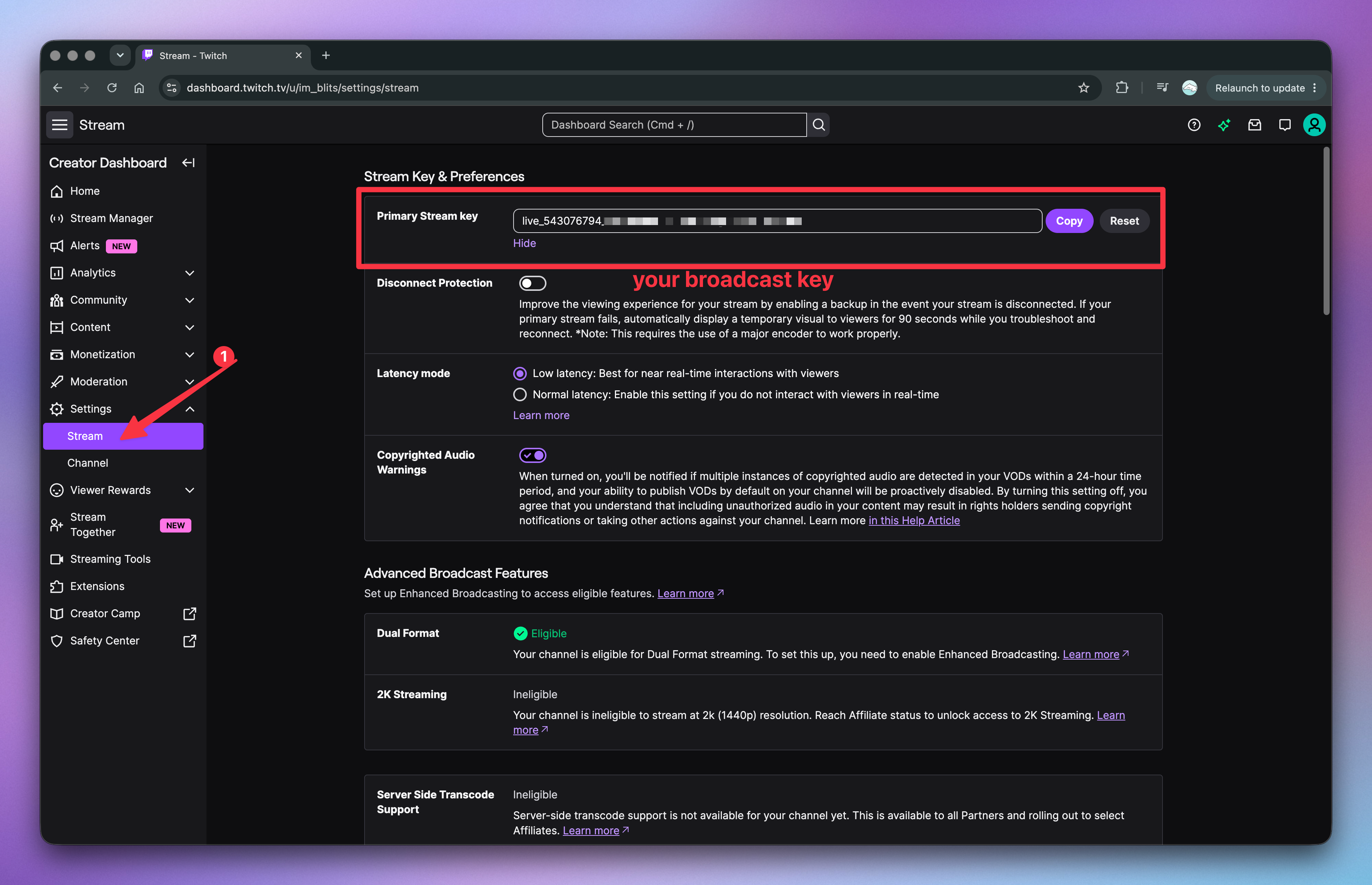Open the browser extensions puzzle icon
The width and height of the screenshot is (1372, 885).
coord(1122,88)
